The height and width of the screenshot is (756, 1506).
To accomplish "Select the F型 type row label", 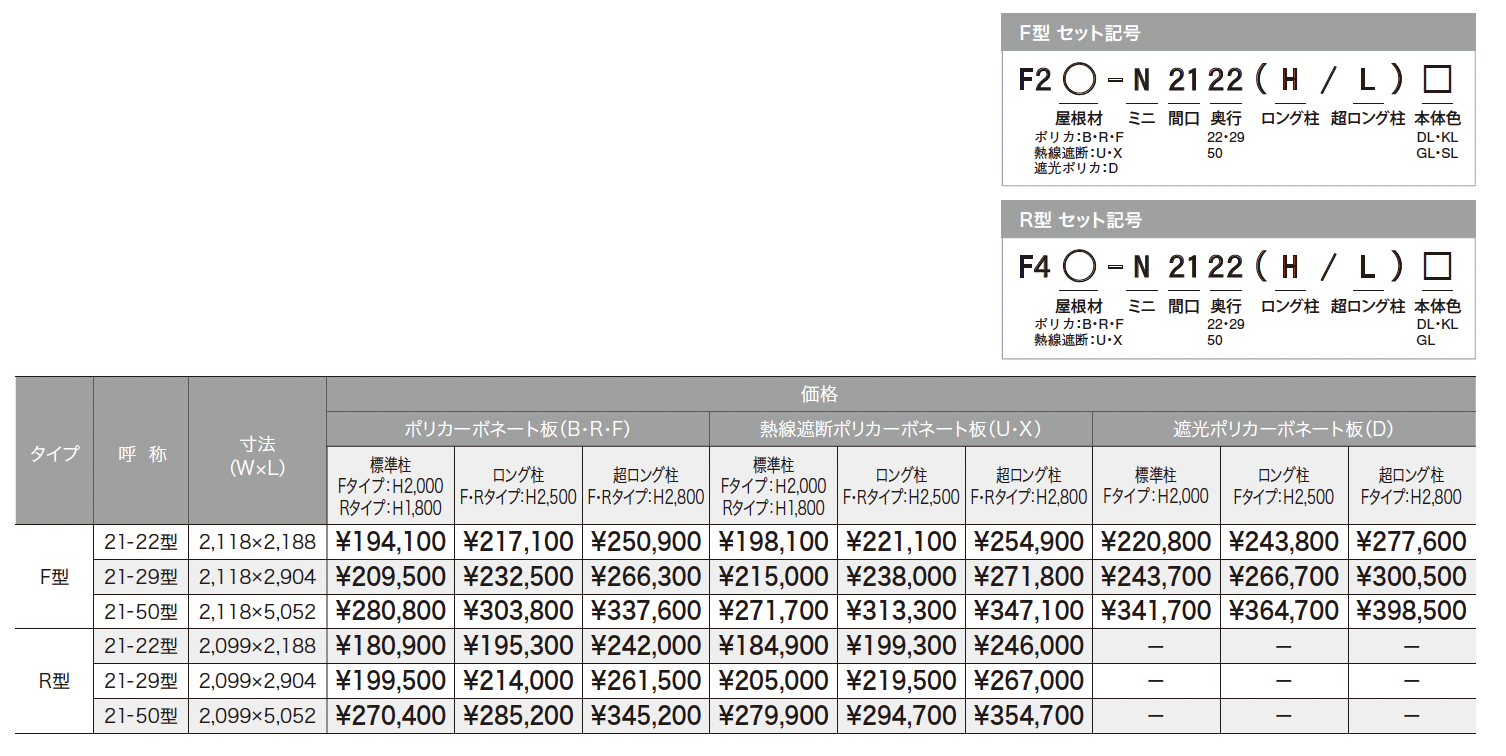I will click(x=54, y=577).
